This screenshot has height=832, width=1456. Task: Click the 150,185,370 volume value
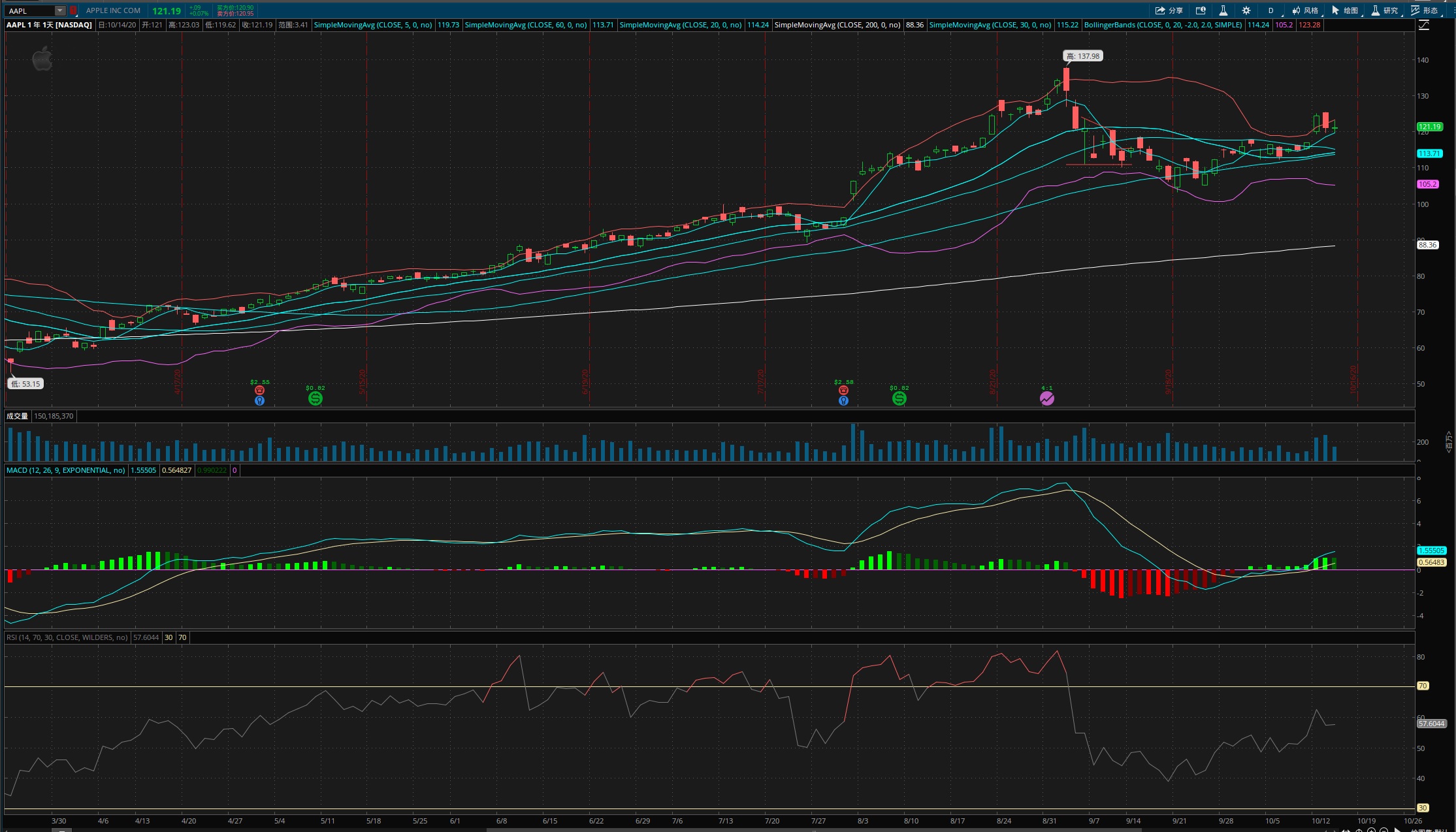[x=54, y=416]
